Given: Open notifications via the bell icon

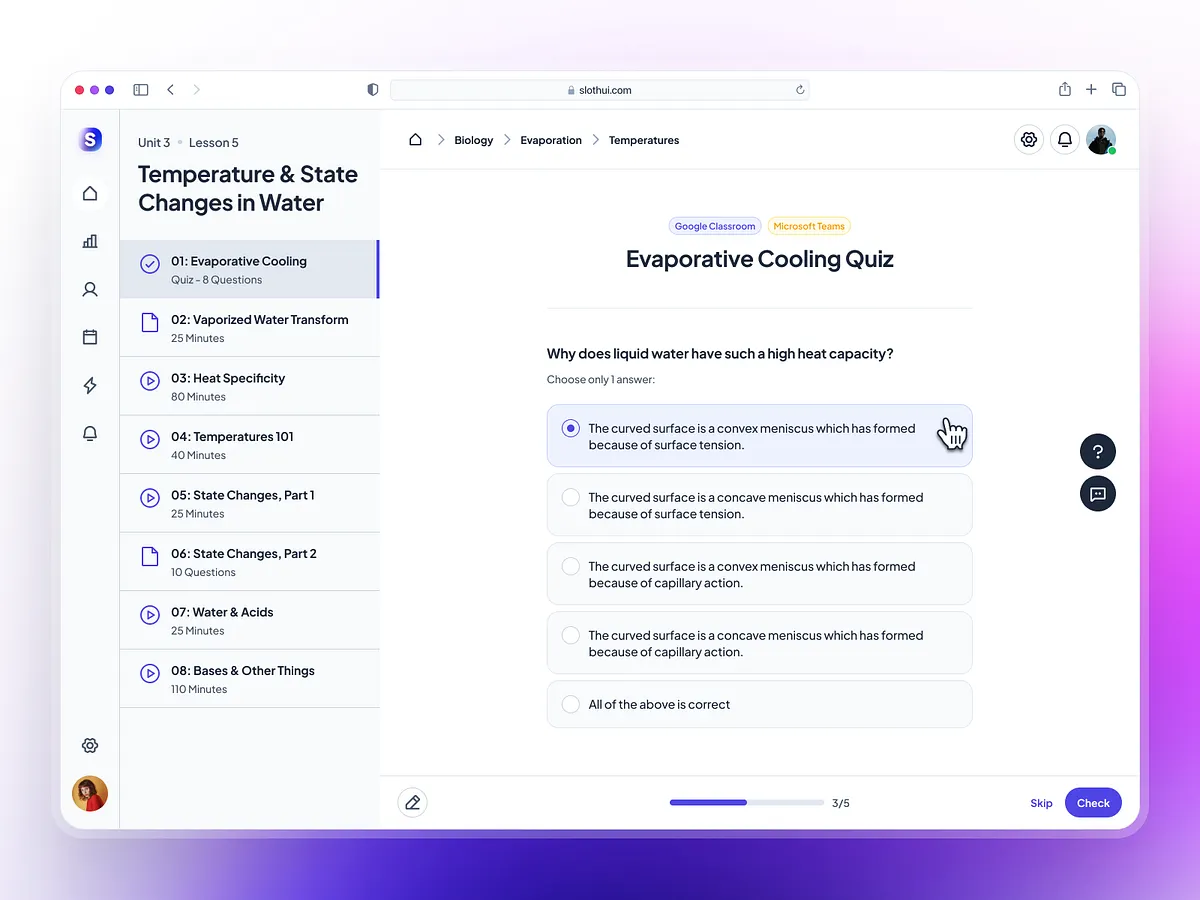Looking at the screenshot, I should (1064, 139).
